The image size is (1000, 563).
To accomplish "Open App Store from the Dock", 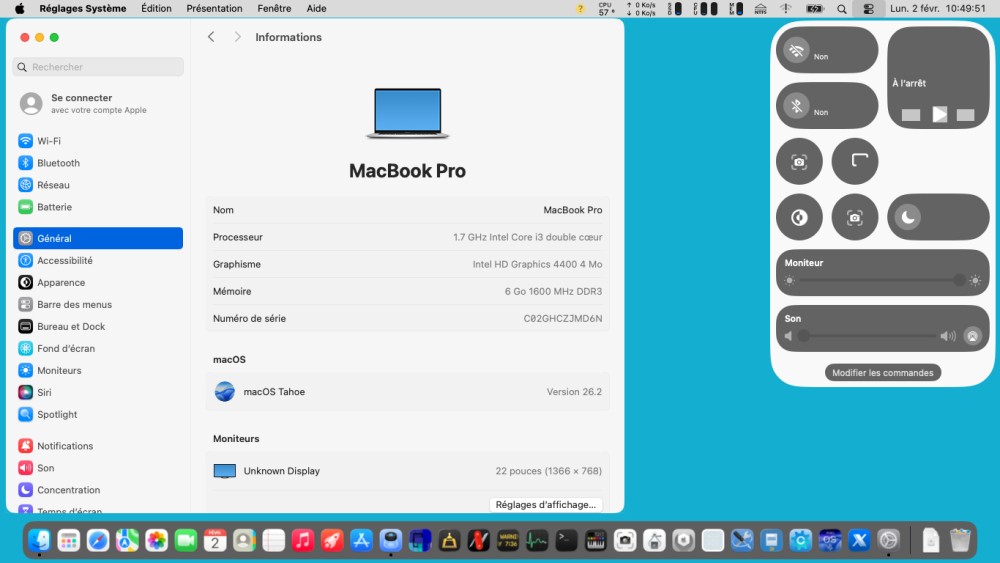I will [362, 541].
